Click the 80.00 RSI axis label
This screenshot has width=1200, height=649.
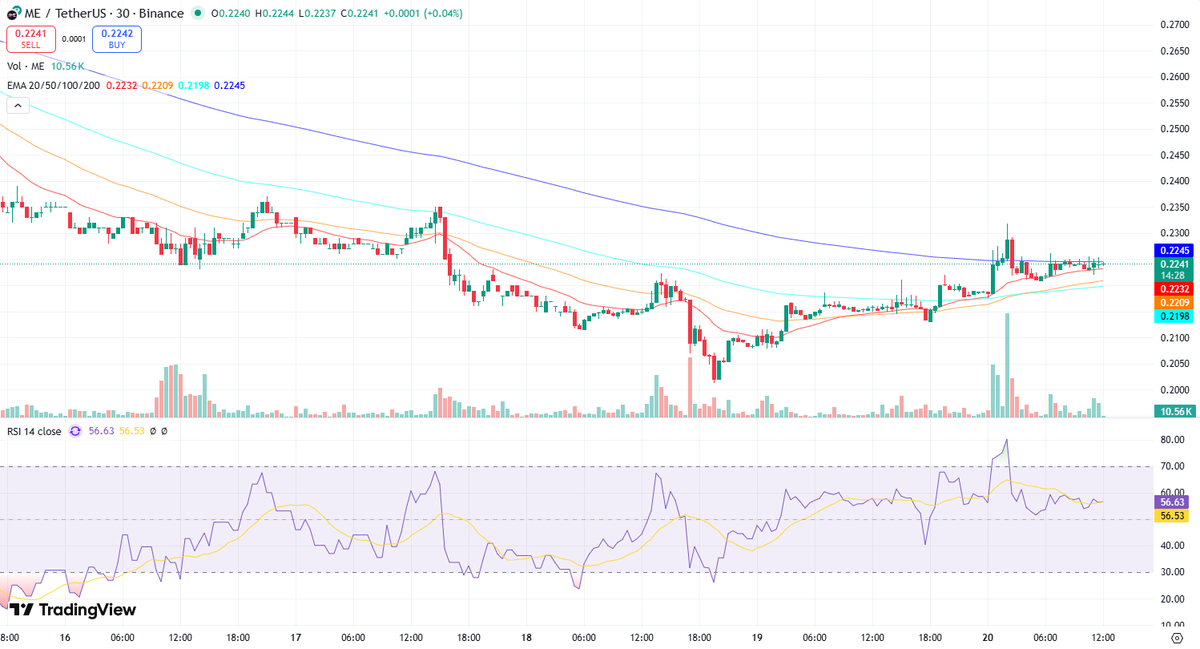point(1173,440)
